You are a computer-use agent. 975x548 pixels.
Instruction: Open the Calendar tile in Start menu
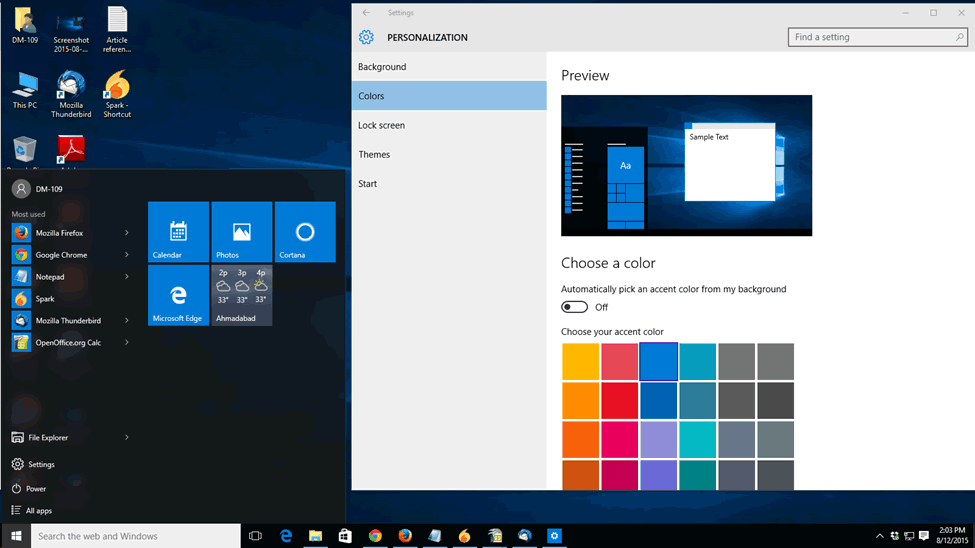tap(178, 231)
